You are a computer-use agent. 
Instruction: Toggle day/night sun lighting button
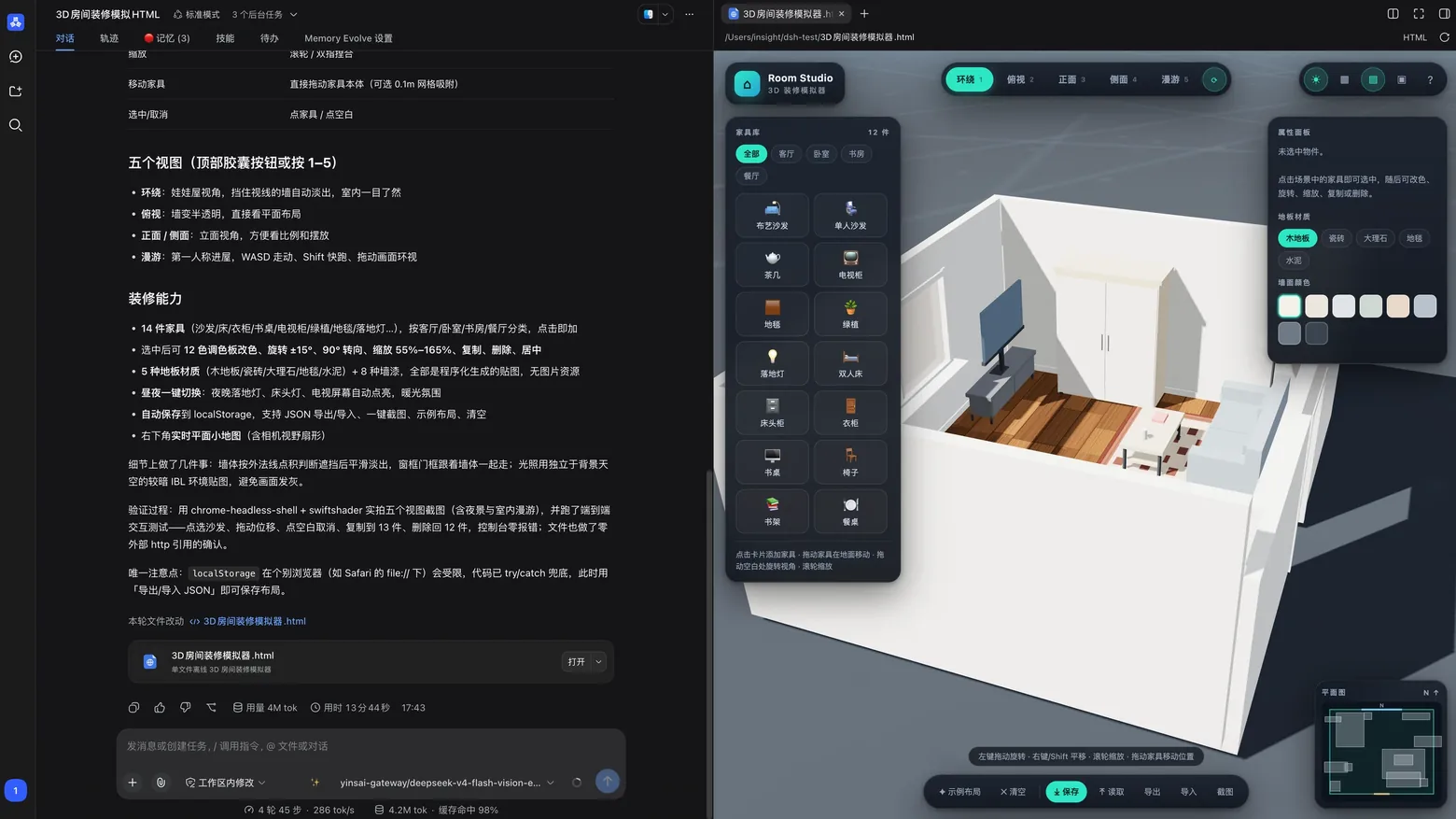1316,80
